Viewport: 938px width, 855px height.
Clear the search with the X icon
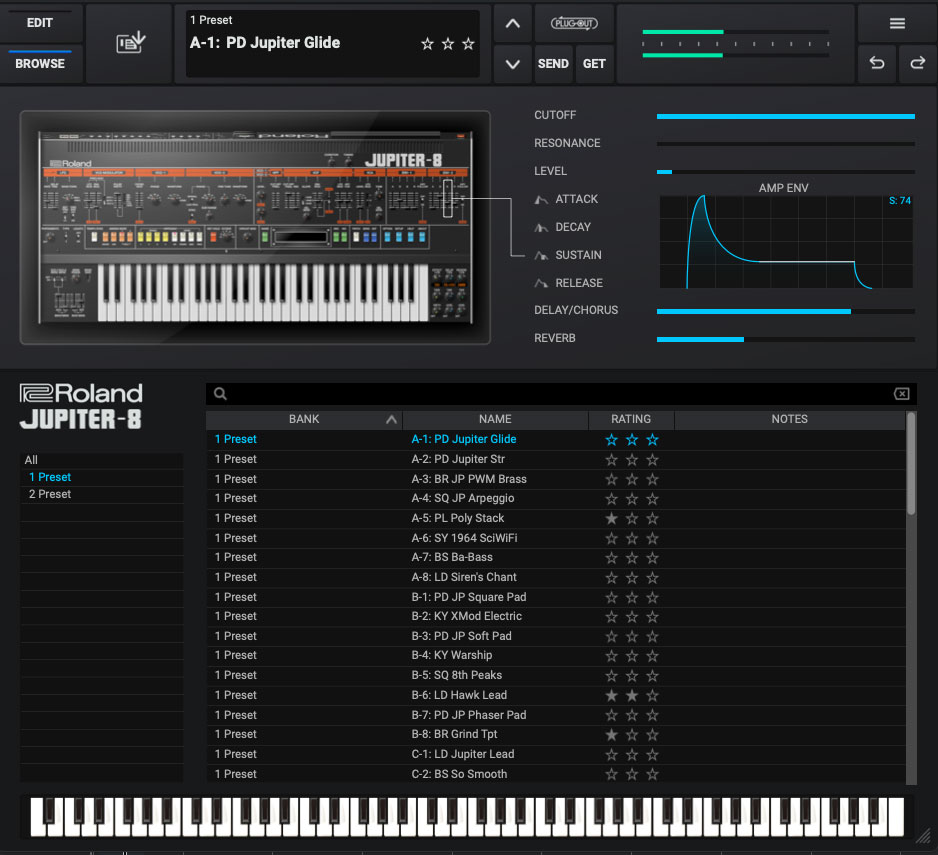click(x=902, y=394)
